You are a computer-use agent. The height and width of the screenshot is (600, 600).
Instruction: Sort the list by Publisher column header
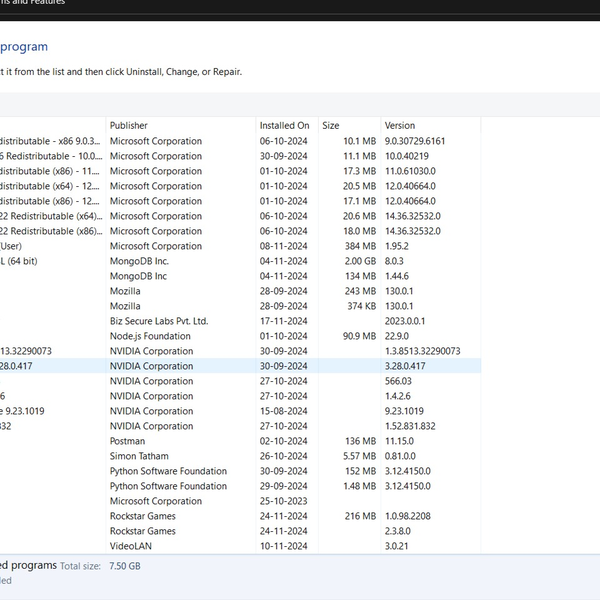[128, 126]
